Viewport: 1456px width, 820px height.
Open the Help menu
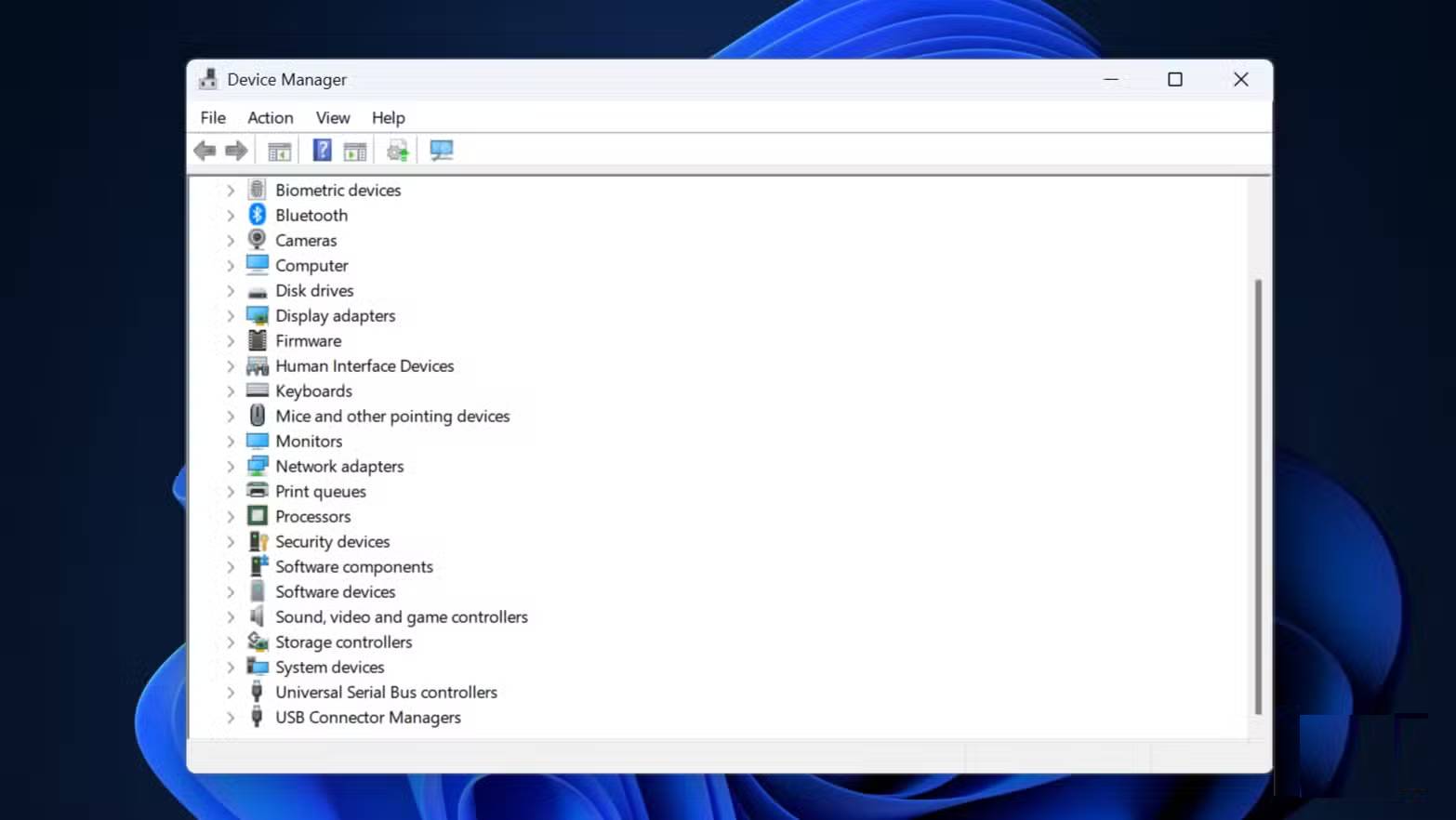(389, 118)
